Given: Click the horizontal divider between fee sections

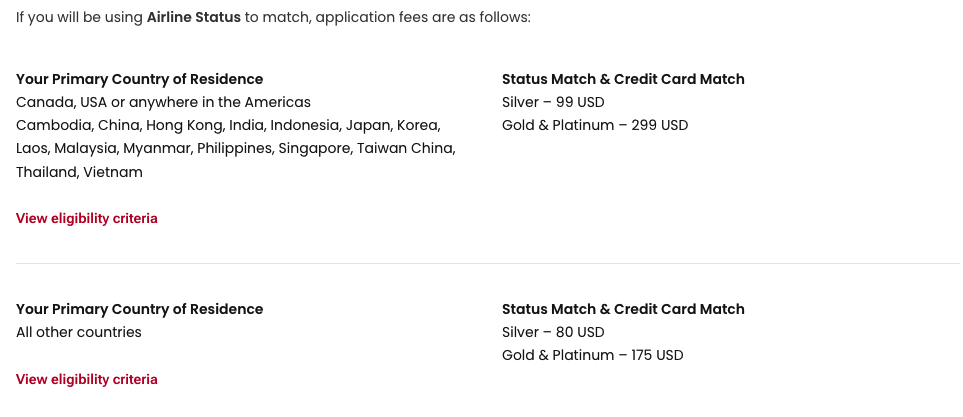Looking at the screenshot, I should click(487, 263).
